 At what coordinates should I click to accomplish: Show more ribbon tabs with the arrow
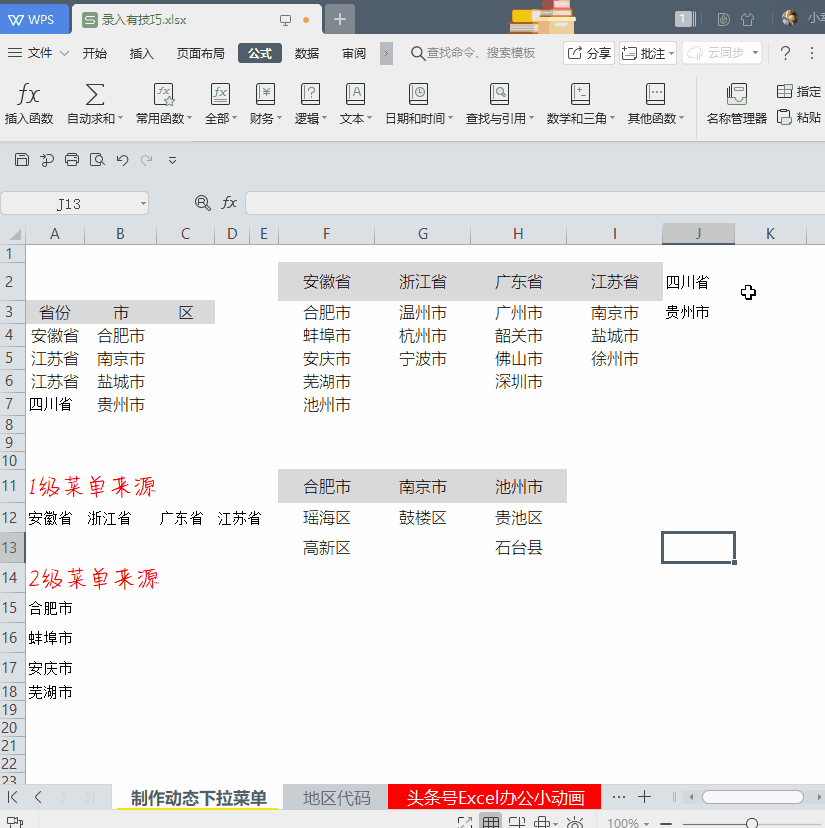(x=386, y=53)
